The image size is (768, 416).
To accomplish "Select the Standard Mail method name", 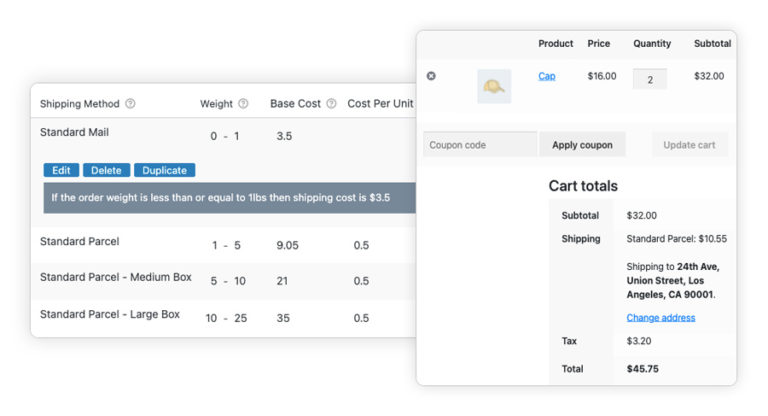I will 75,132.
